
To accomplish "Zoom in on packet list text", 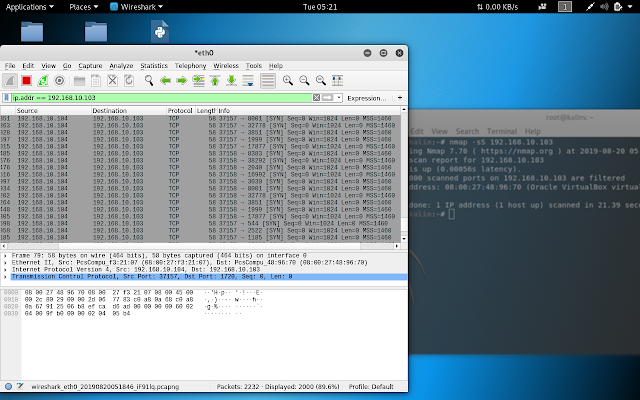I will click(288, 80).
